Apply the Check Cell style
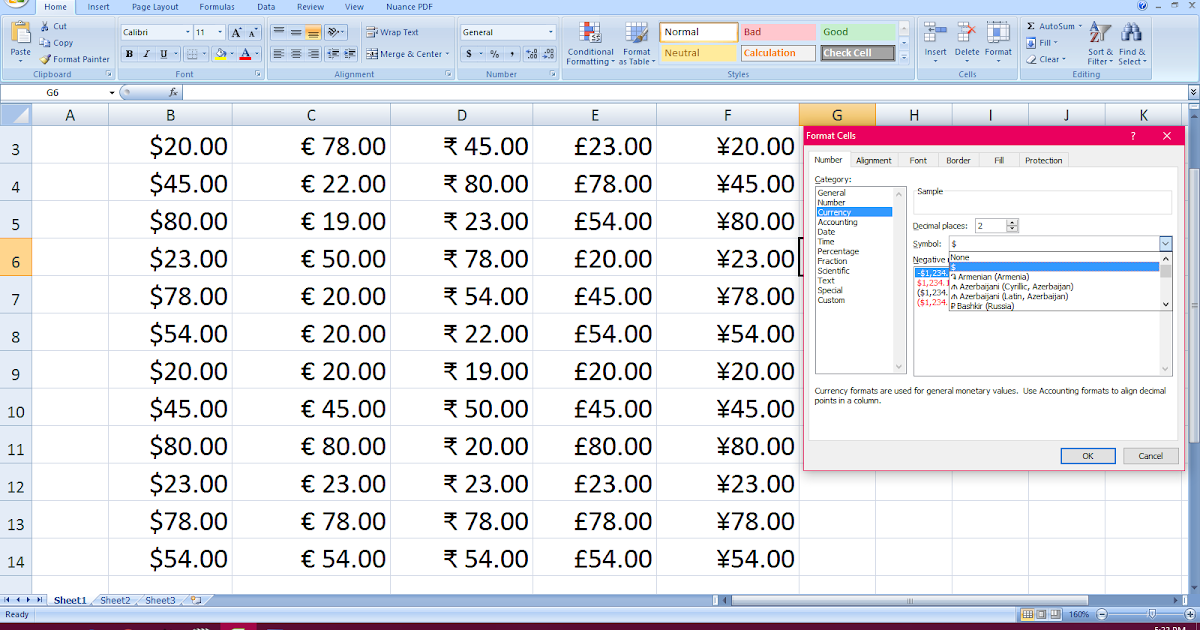Screen dimensions: 1200x630 point(857,53)
